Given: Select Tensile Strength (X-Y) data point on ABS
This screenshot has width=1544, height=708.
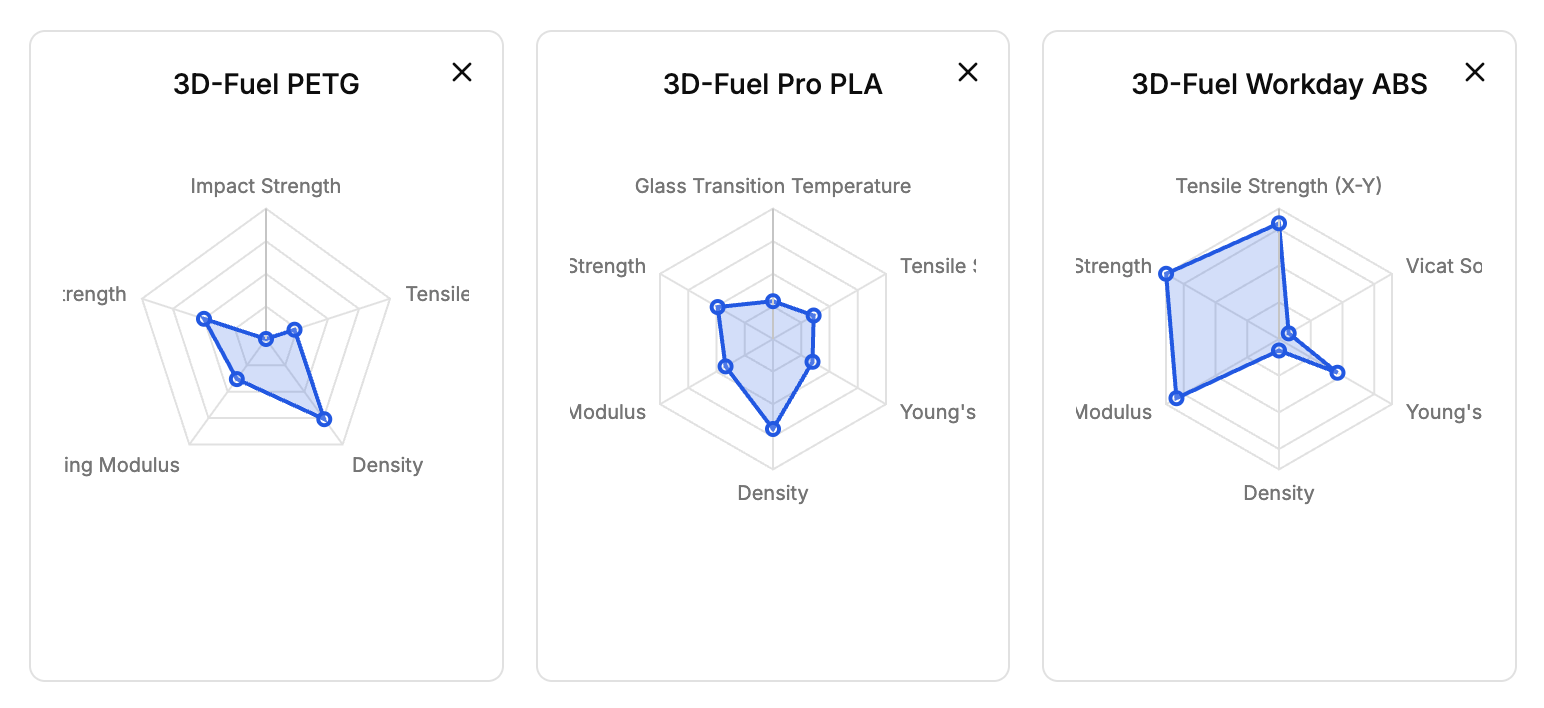Looking at the screenshot, I should pos(1279,223).
